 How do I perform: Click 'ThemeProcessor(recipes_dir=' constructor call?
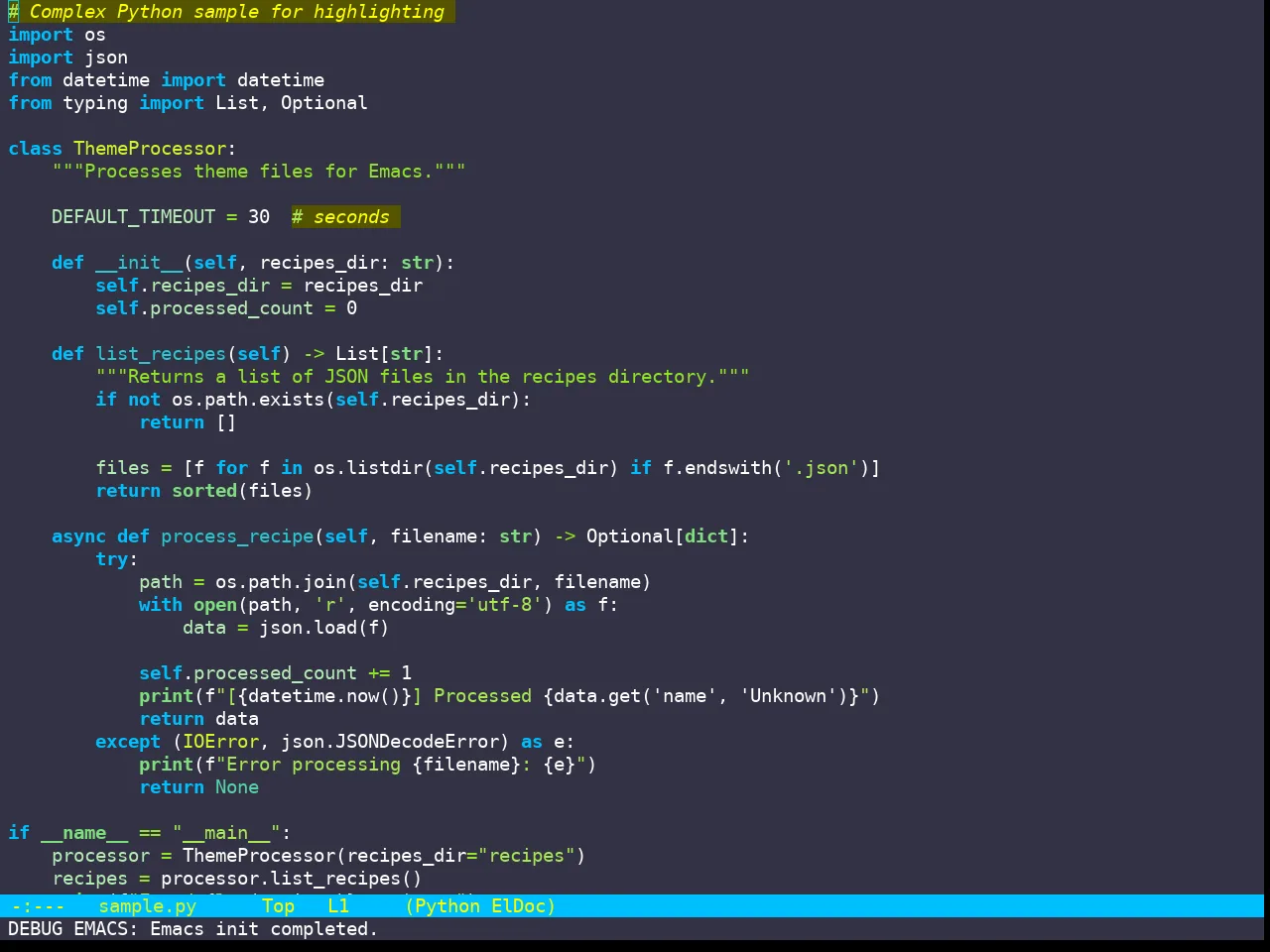click(329, 856)
